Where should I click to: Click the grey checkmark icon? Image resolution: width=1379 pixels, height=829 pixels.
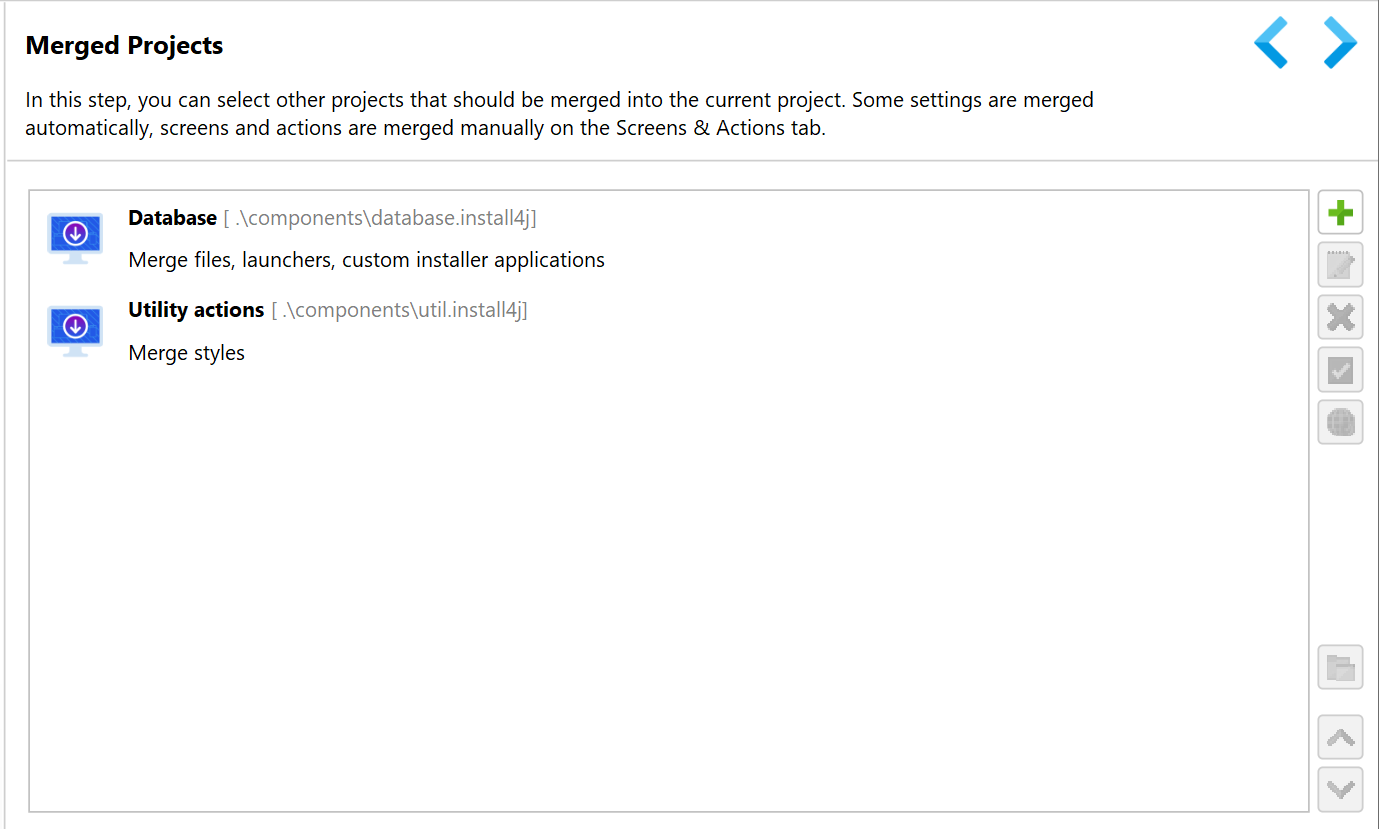tap(1340, 370)
